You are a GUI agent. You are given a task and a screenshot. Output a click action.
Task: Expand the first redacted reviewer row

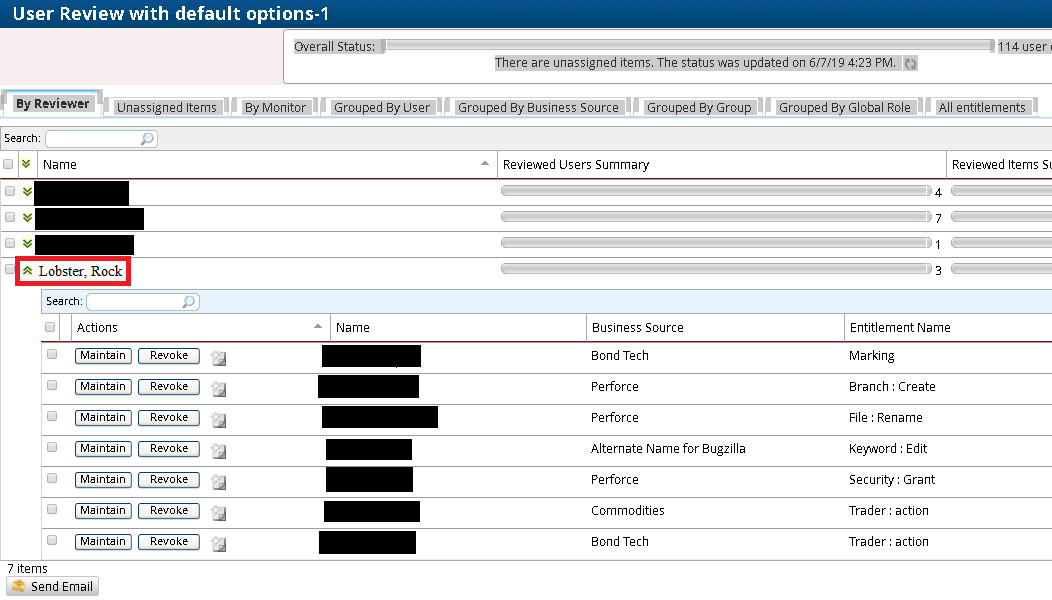pyautogui.click(x=27, y=191)
